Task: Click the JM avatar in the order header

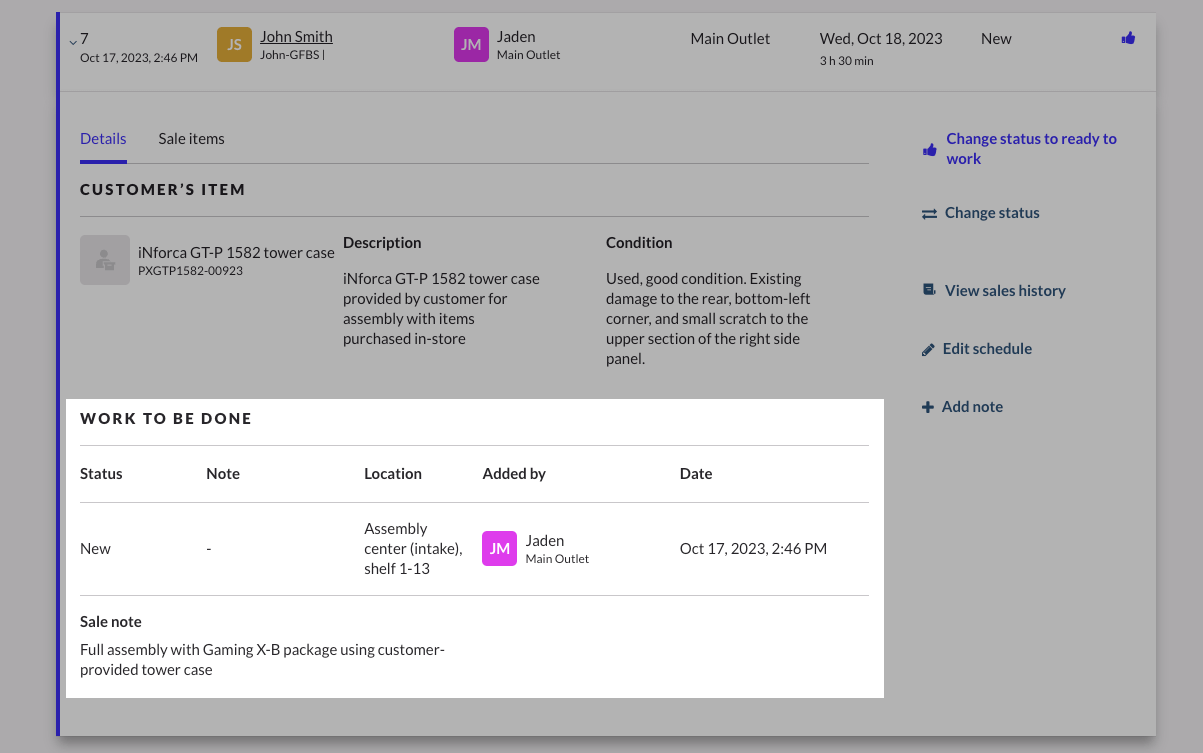Action: point(471,45)
